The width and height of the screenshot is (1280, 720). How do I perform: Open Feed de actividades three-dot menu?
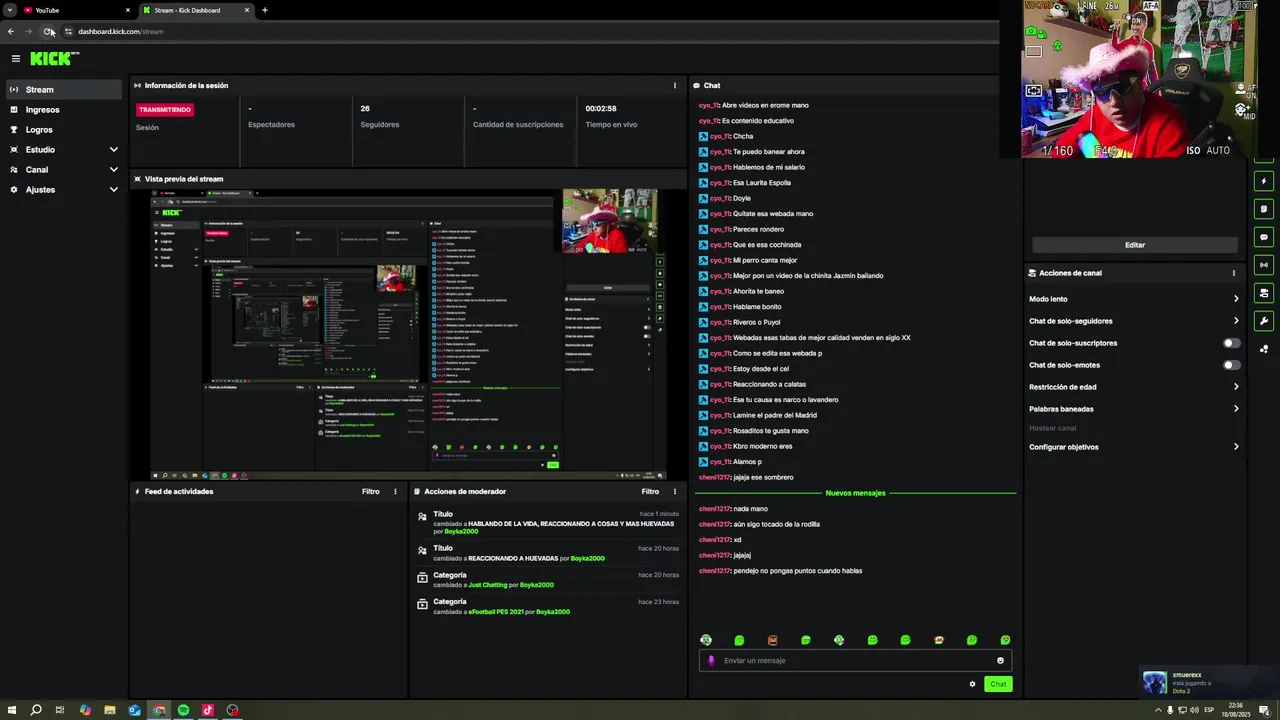coord(395,491)
